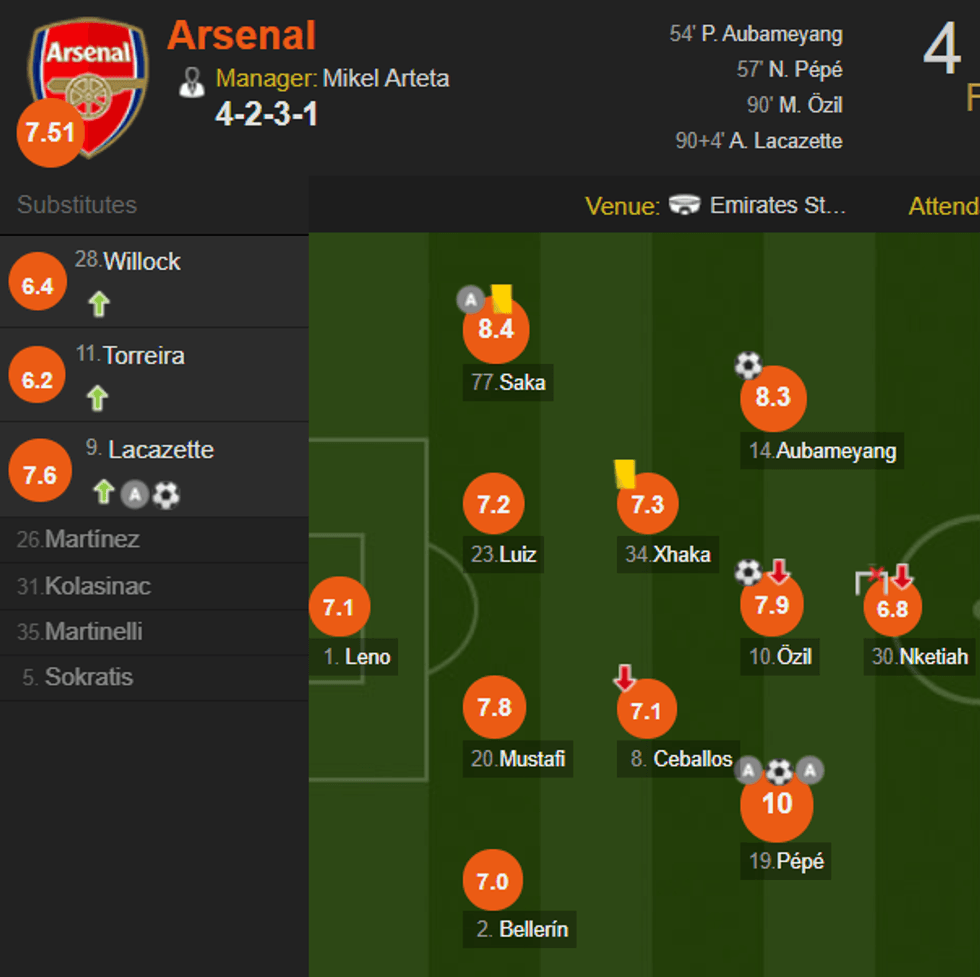Click Lacazette's goal ball icon in substitutes

coord(166,493)
